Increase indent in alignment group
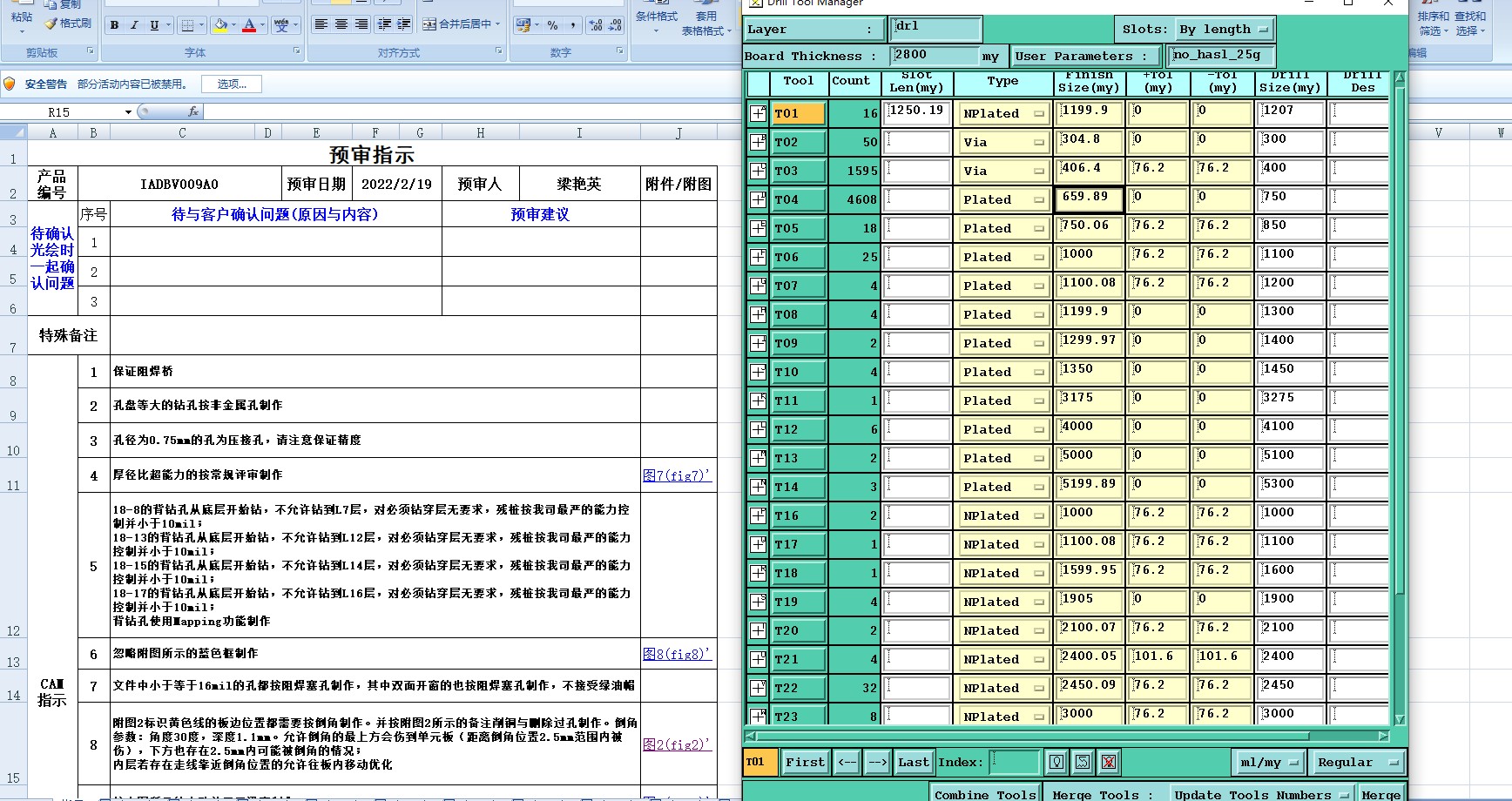The height and width of the screenshot is (801, 1512). coord(404,24)
